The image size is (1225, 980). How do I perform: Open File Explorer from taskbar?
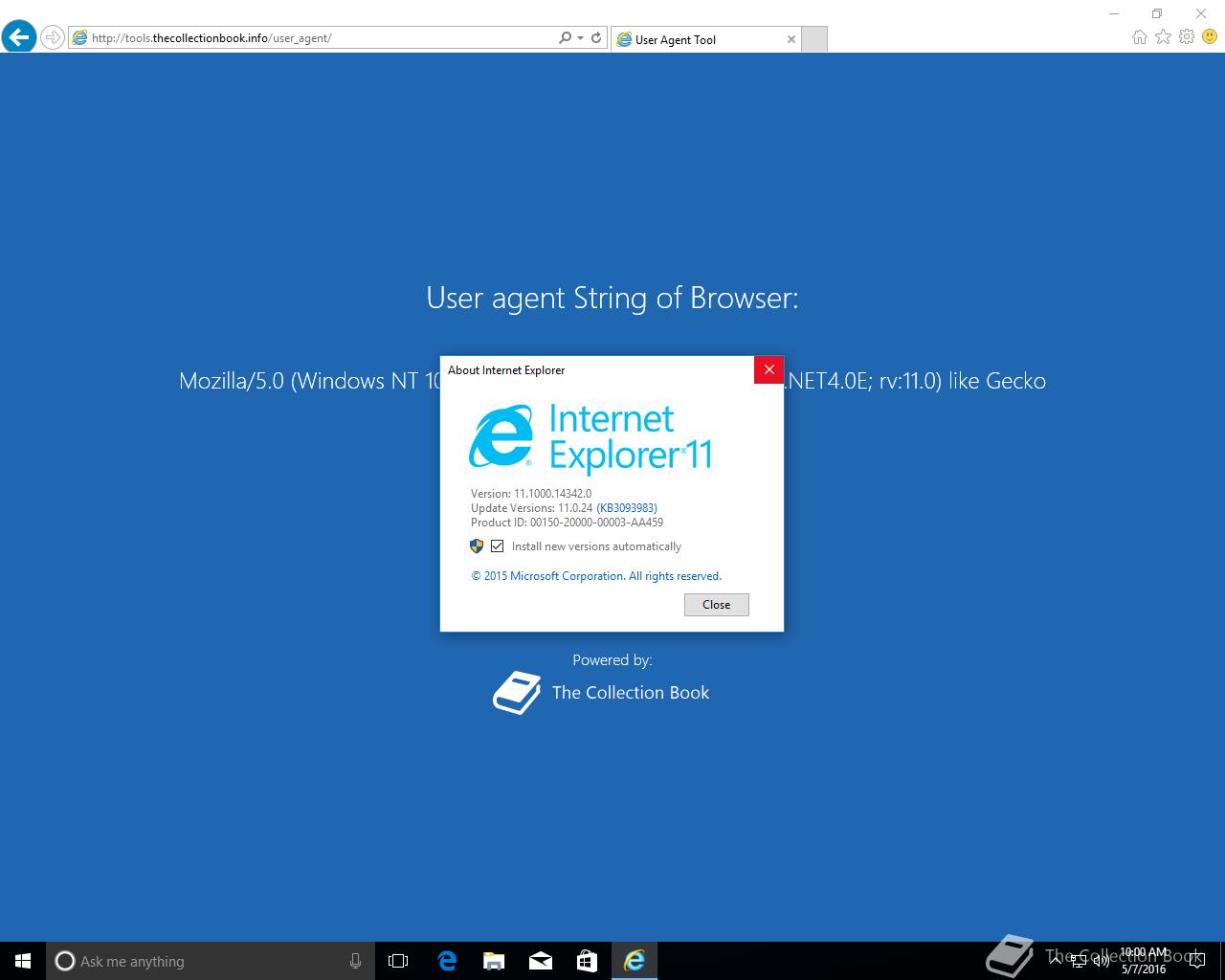click(494, 961)
